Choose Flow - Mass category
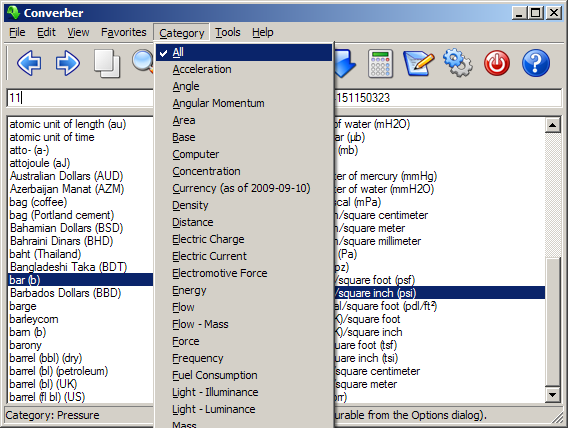 point(244,324)
